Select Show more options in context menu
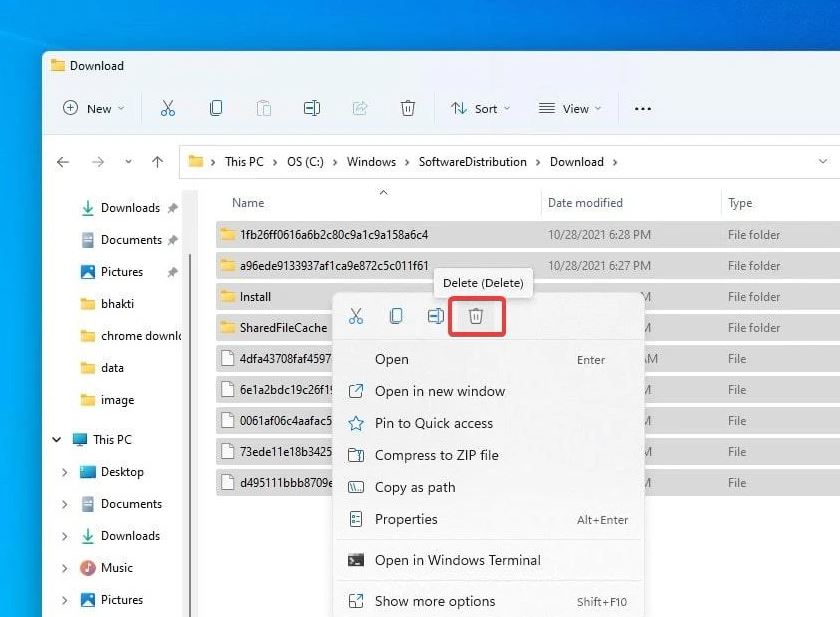The height and width of the screenshot is (617, 840). [435, 601]
